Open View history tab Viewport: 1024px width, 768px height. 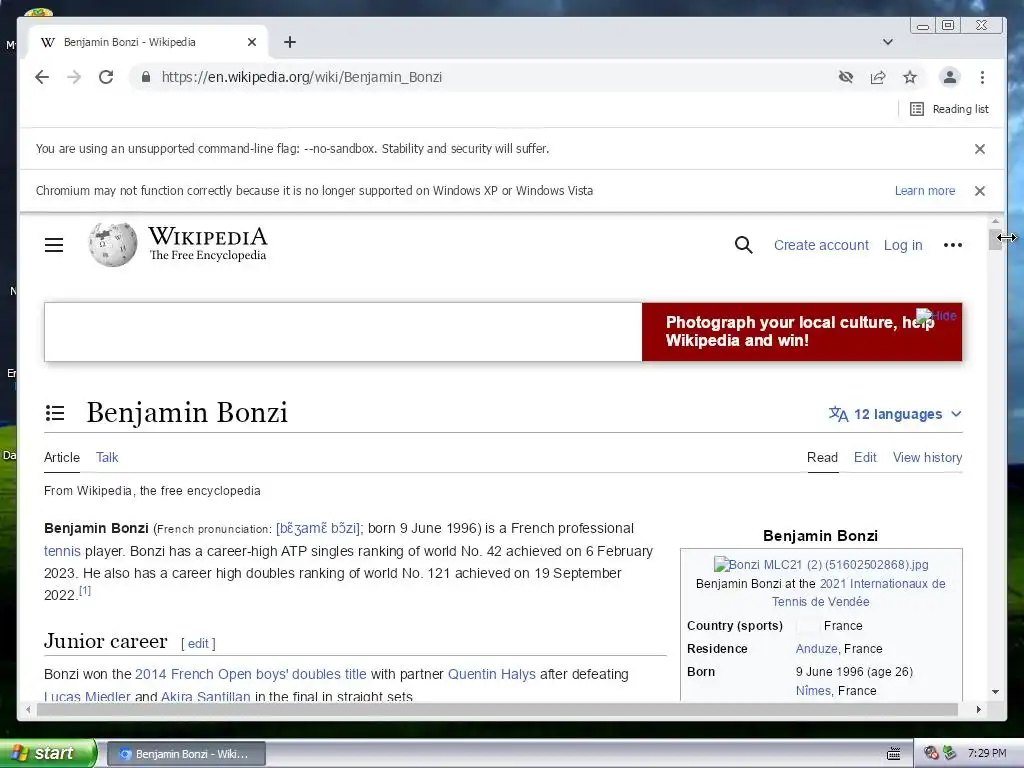(x=927, y=457)
